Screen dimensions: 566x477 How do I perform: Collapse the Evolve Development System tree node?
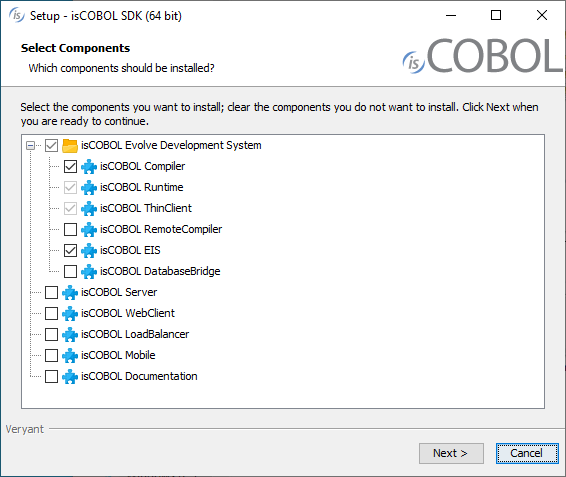pyautogui.click(x=30, y=146)
